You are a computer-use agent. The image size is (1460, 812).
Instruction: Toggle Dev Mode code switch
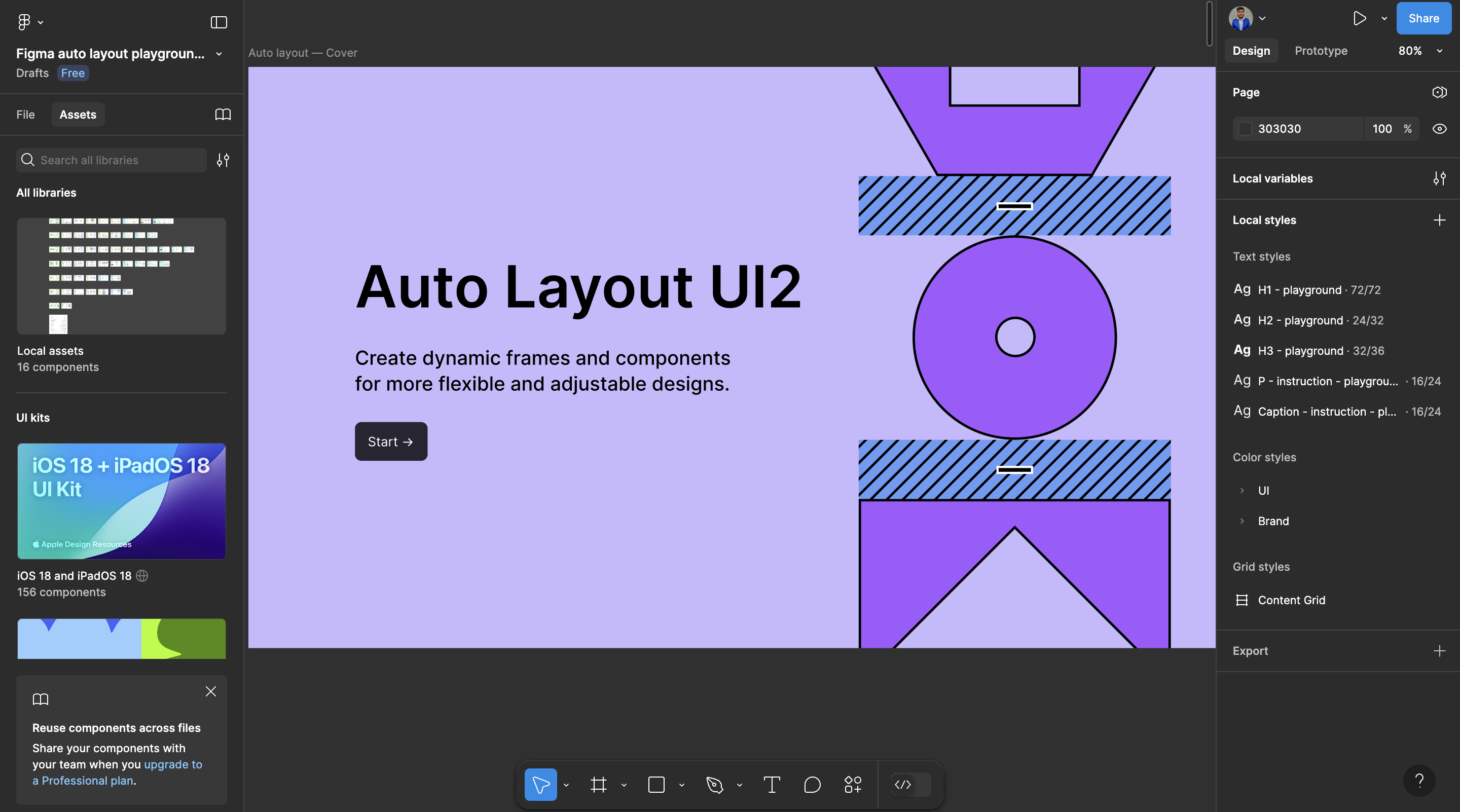point(911,785)
